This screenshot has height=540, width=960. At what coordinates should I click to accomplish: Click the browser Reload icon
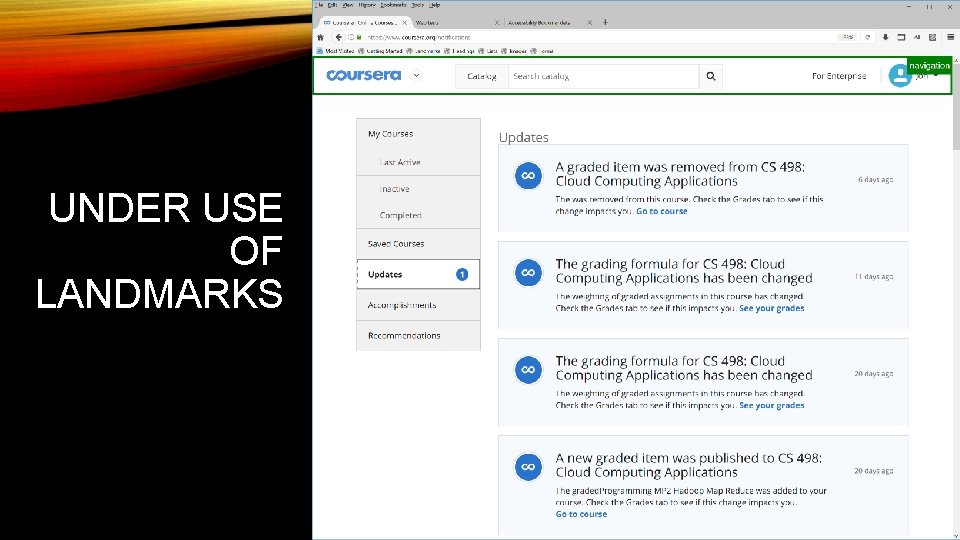point(868,37)
